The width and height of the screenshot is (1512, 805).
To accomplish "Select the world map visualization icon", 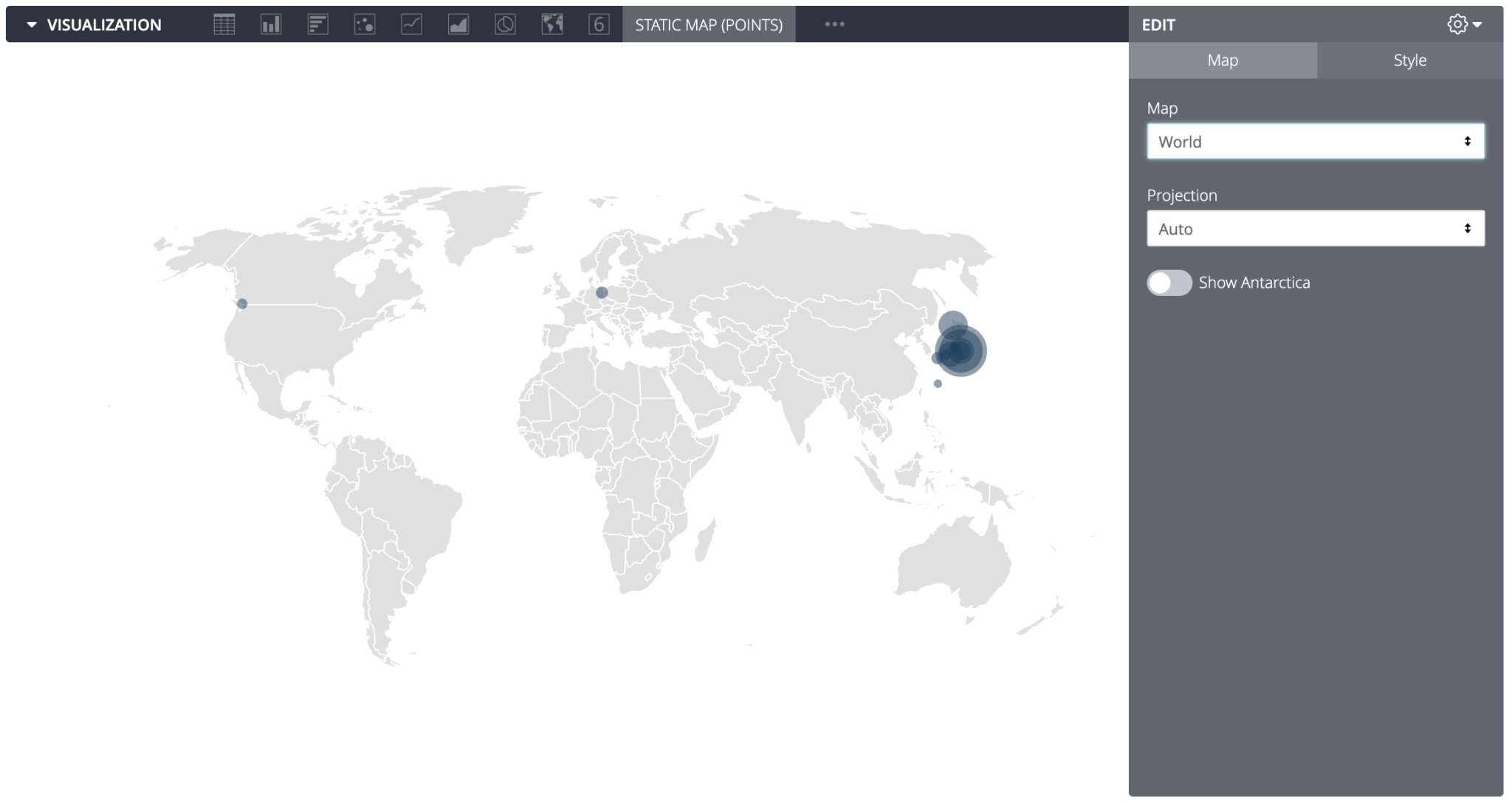I will (552, 24).
